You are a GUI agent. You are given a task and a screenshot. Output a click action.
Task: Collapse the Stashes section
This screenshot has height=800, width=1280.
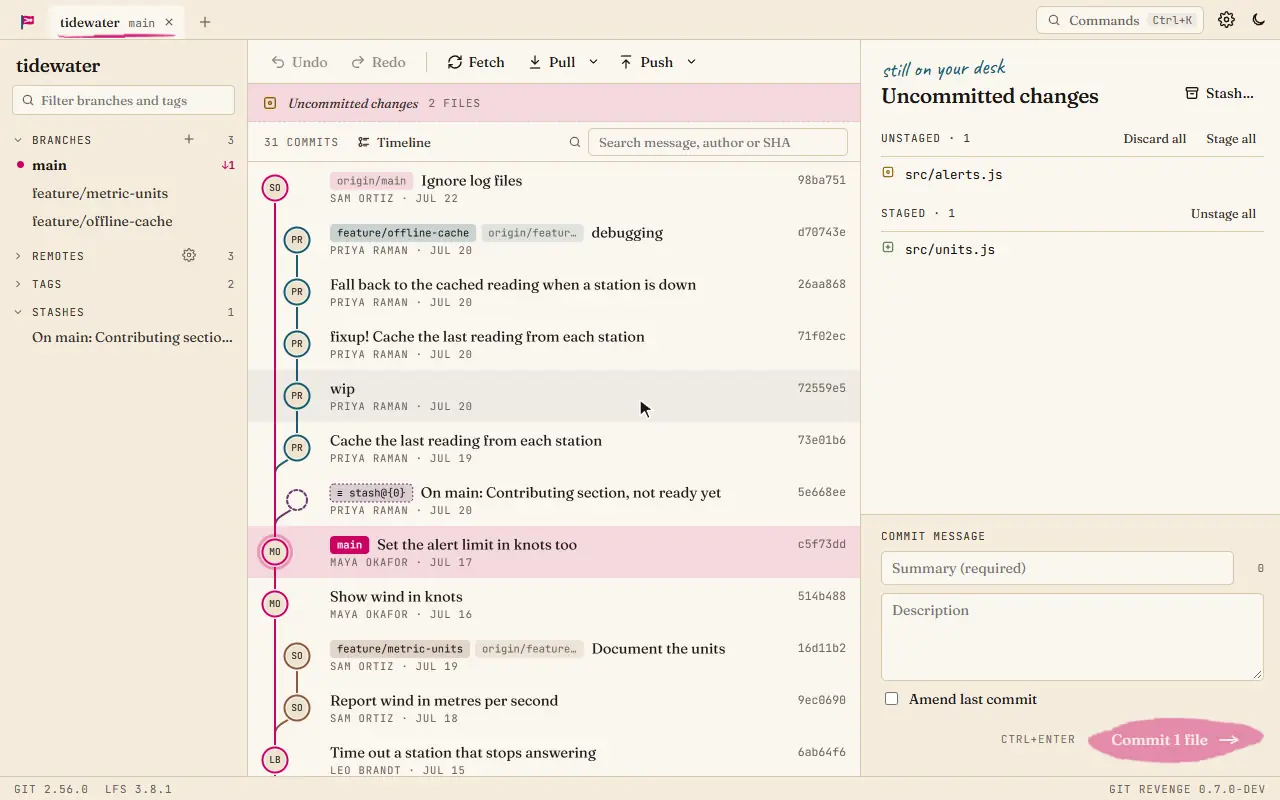coord(18,312)
